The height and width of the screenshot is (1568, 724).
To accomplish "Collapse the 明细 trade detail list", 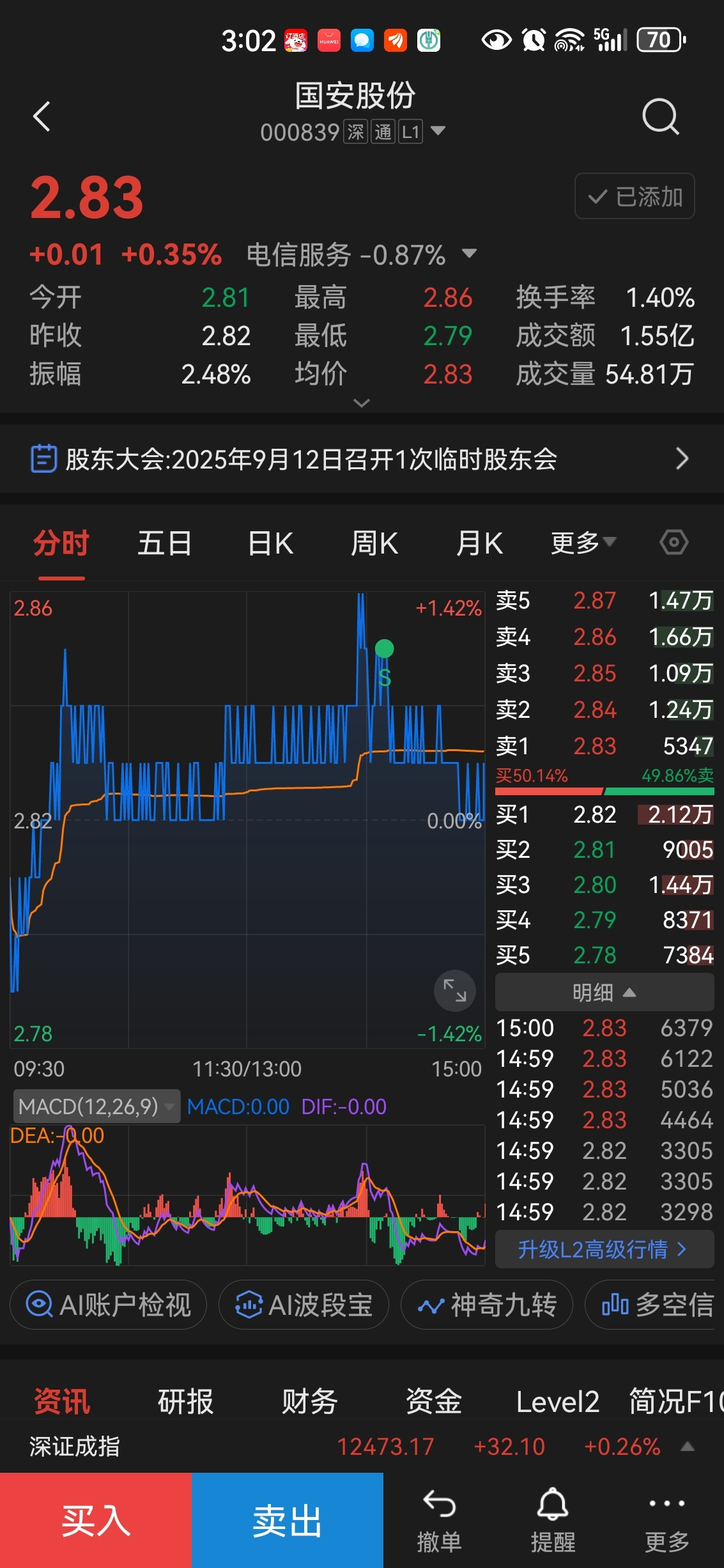I will [x=605, y=992].
